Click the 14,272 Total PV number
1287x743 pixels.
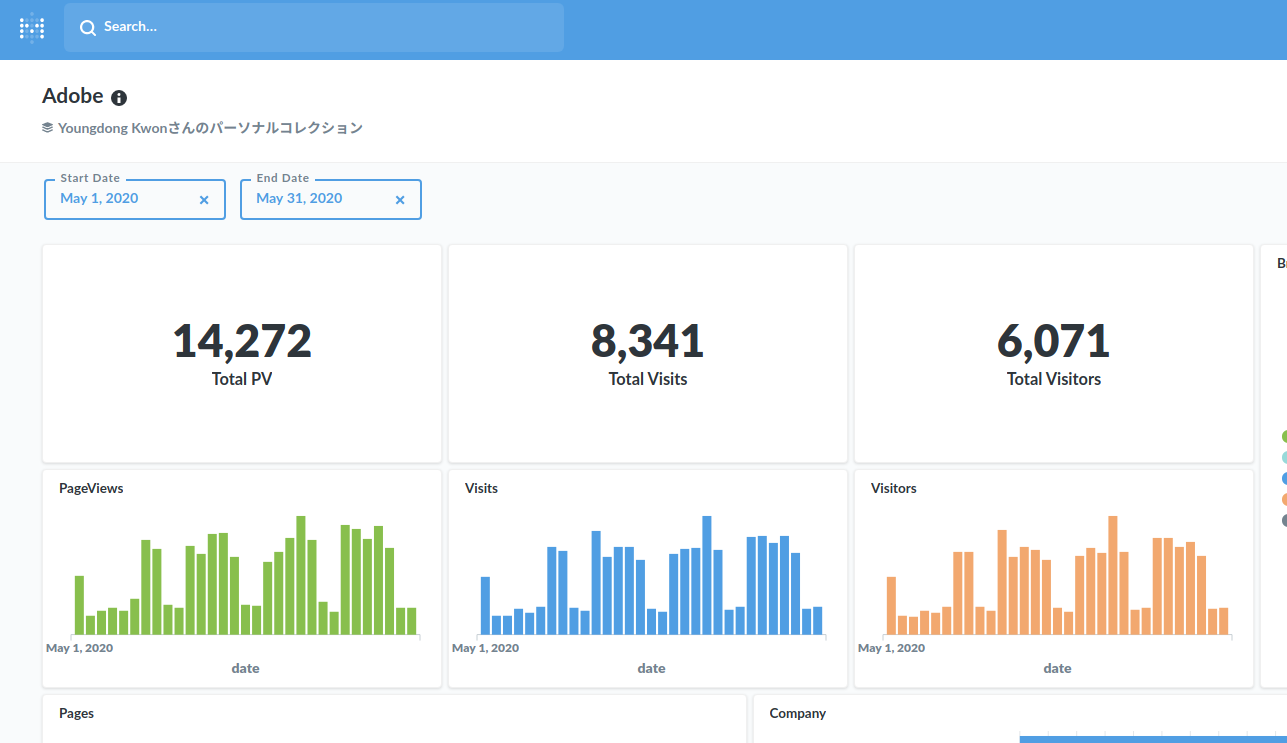(242, 341)
